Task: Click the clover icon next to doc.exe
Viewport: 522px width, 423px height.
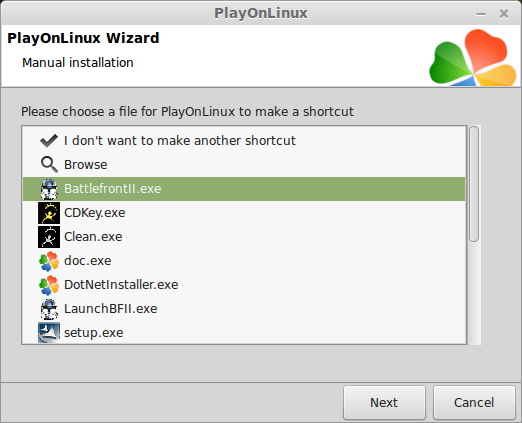Action: tap(49, 261)
